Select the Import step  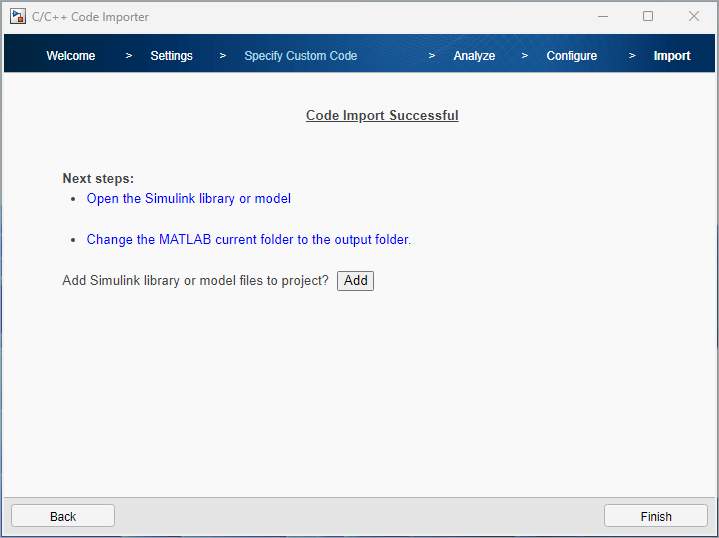(x=672, y=56)
